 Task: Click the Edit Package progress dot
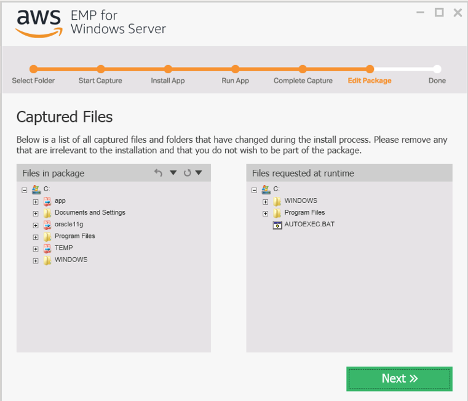[370, 69]
